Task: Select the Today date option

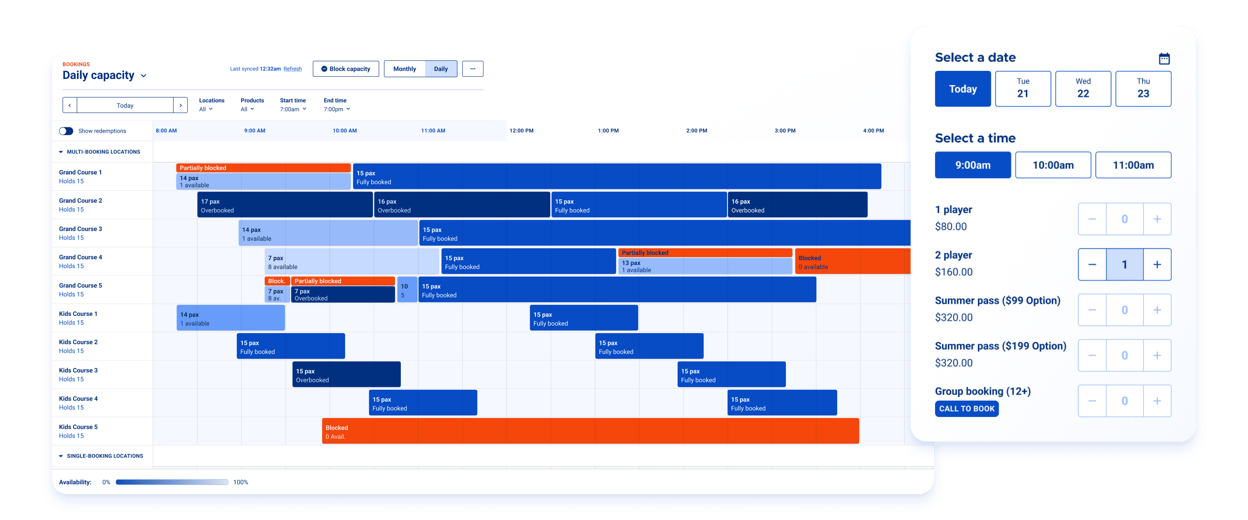Action: (x=963, y=89)
